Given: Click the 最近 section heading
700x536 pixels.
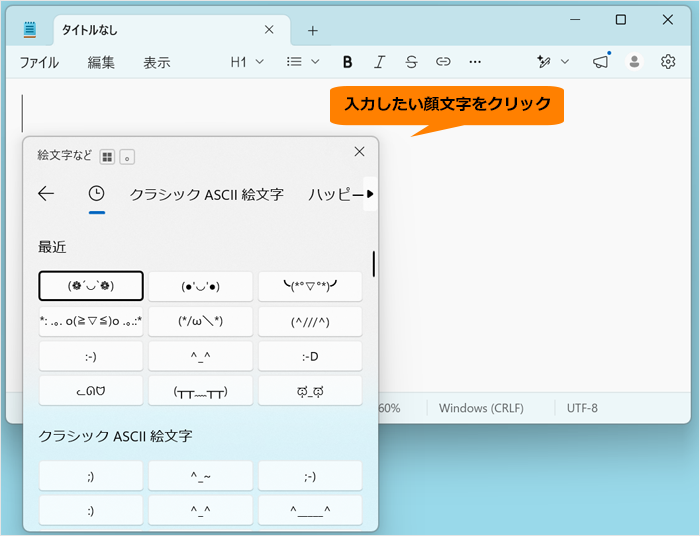Looking at the screenshot, I should pyautogui.click(x=52, y=247).
